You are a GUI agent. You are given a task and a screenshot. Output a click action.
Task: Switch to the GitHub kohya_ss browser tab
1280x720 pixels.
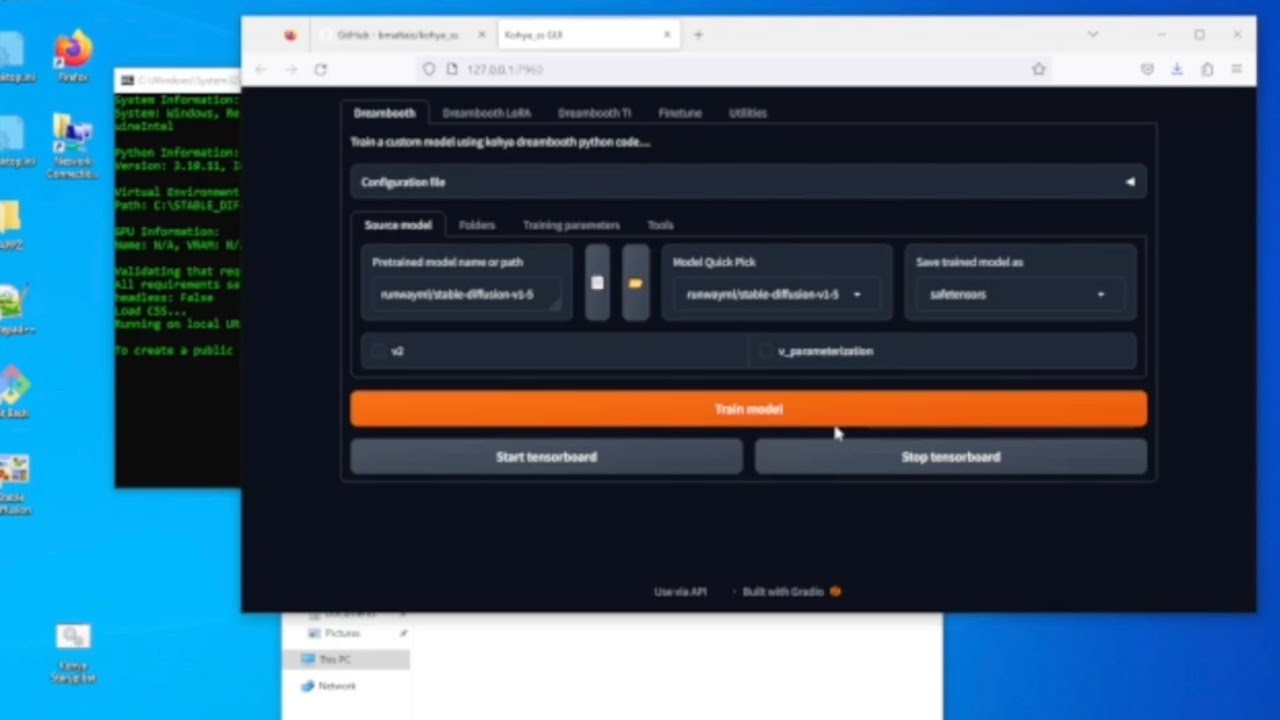(x=398, y=35)
